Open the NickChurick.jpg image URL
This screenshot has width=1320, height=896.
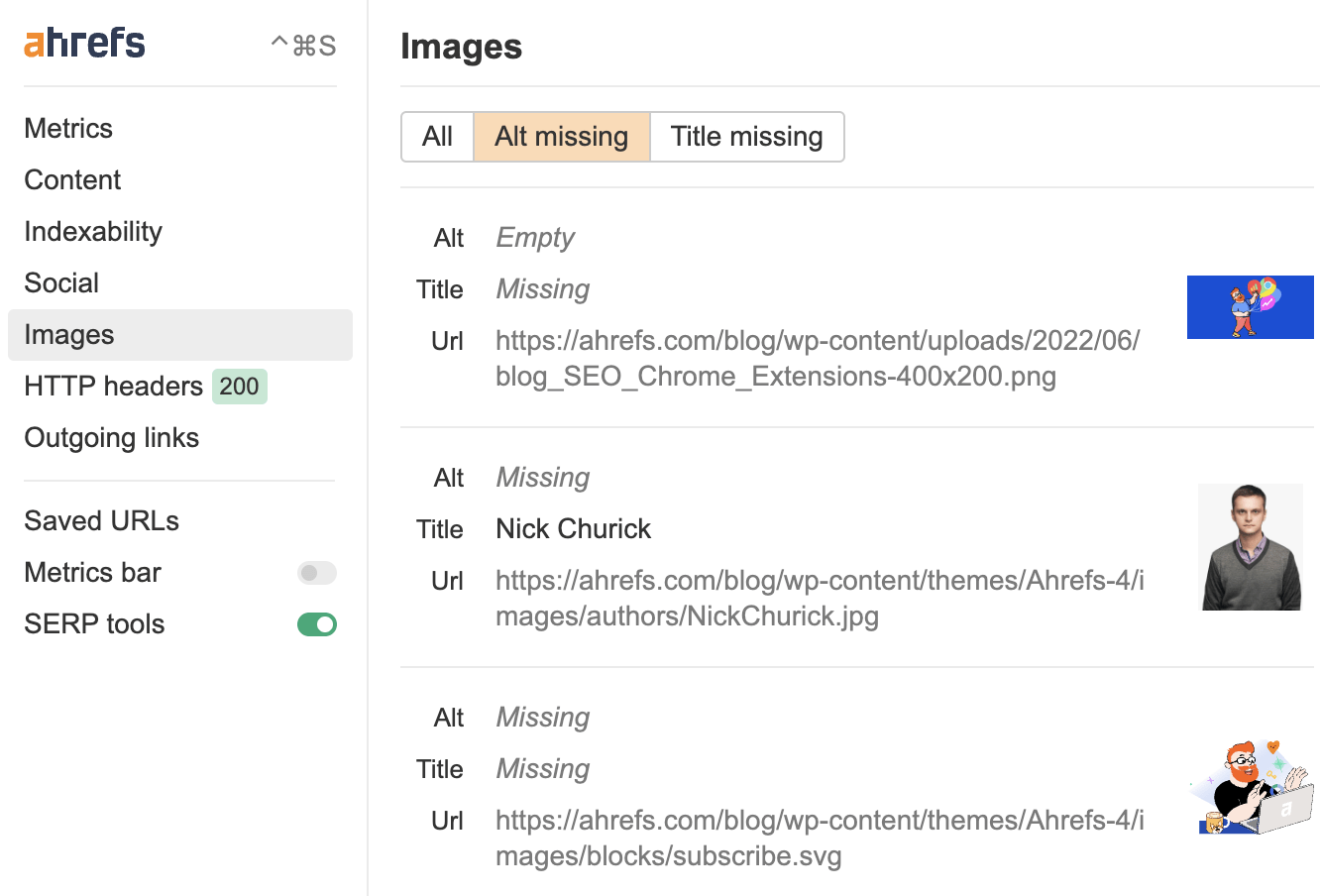tap(821, 599)
